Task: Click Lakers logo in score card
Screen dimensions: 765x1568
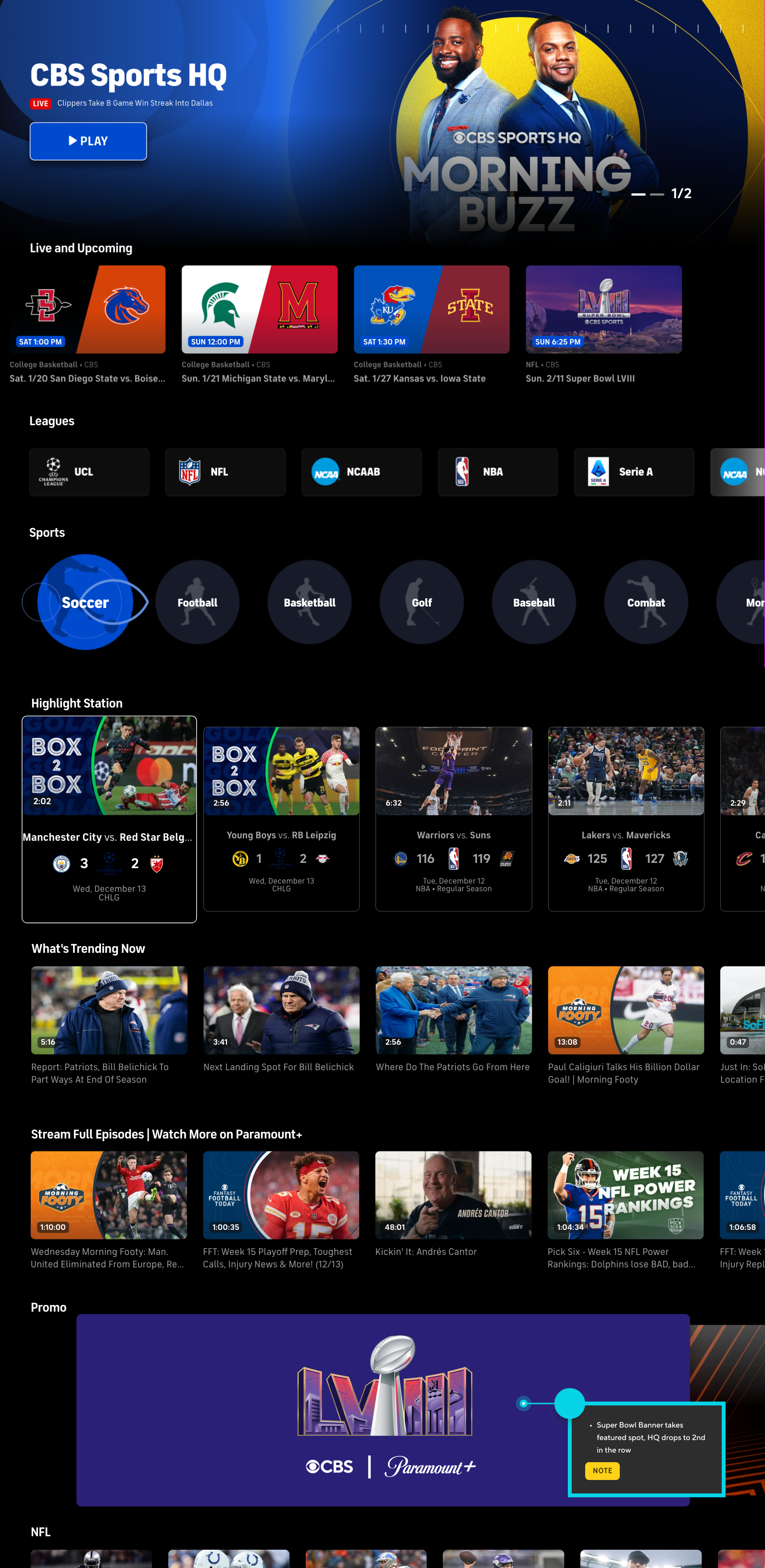Action: pos(572,858)
